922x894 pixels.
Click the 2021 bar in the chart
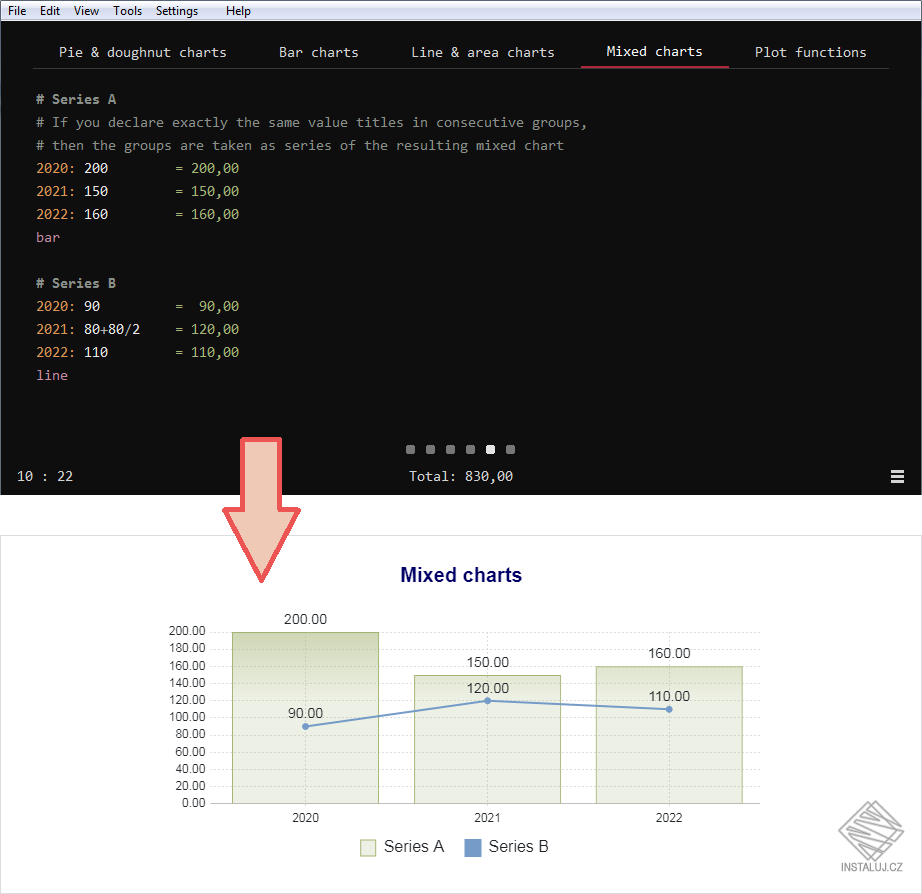(487, 739)
